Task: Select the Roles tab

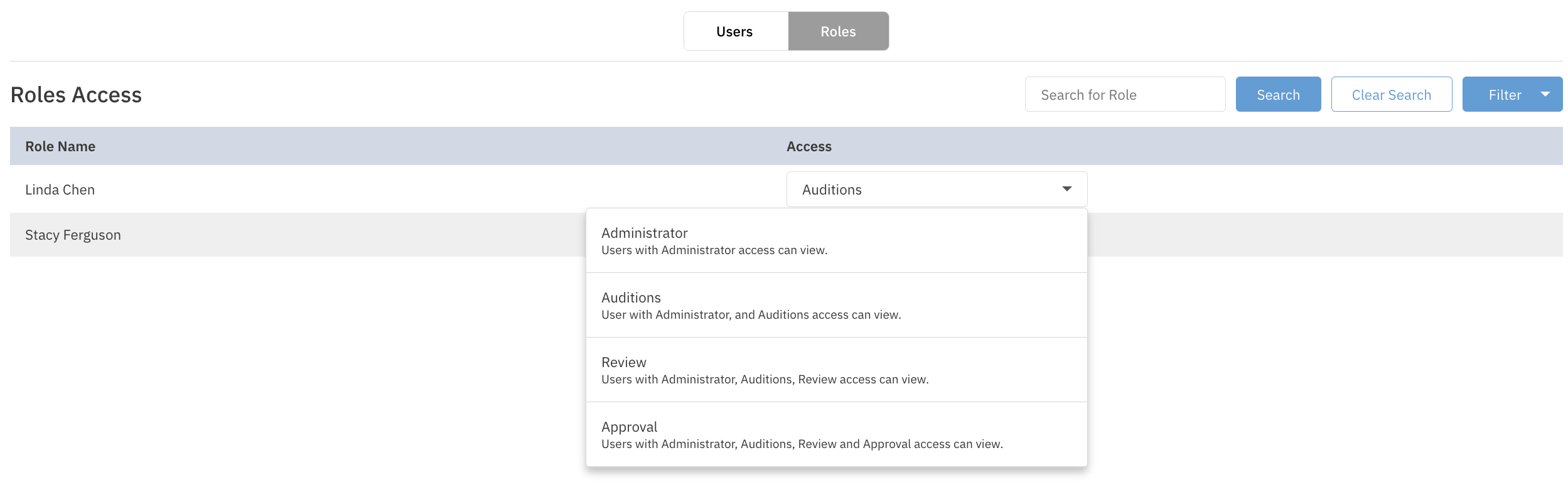Action: pos(838,31)
